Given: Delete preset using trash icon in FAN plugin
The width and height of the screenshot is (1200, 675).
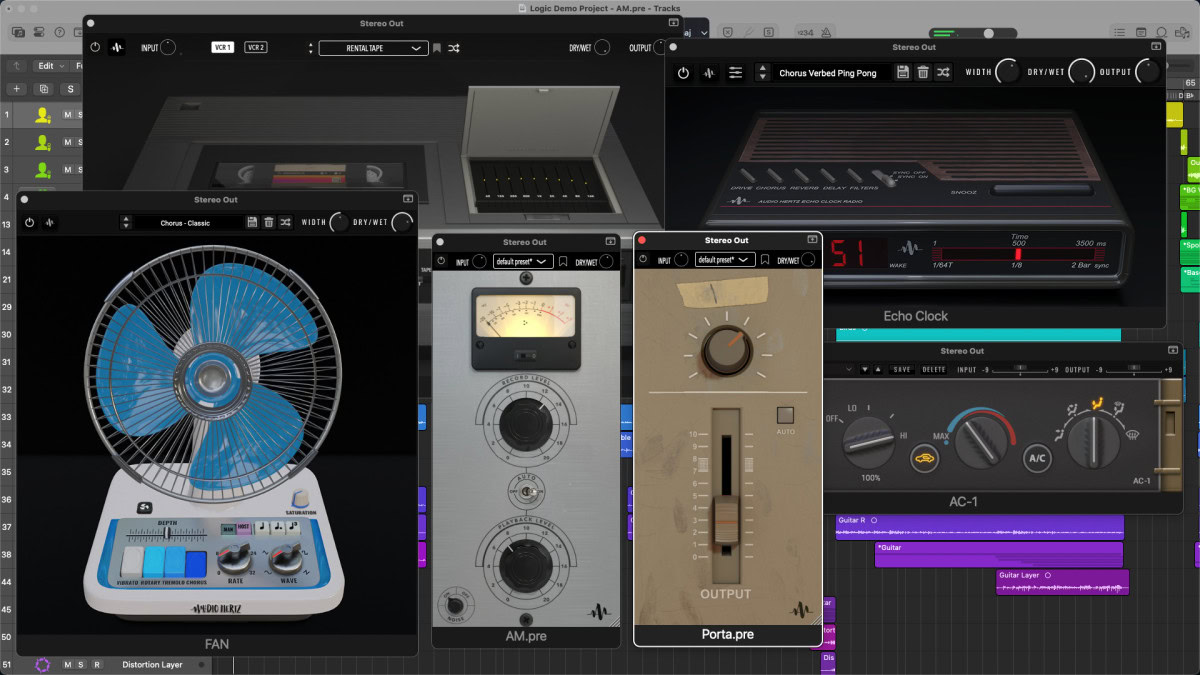Looking at the screenshot, I should click(x=269, y=222).
